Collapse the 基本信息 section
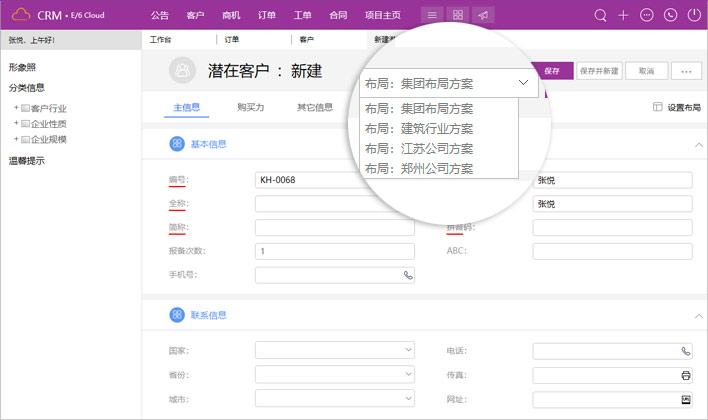The height and width of the screenshot is (420, 708). (x=698, y=145)
